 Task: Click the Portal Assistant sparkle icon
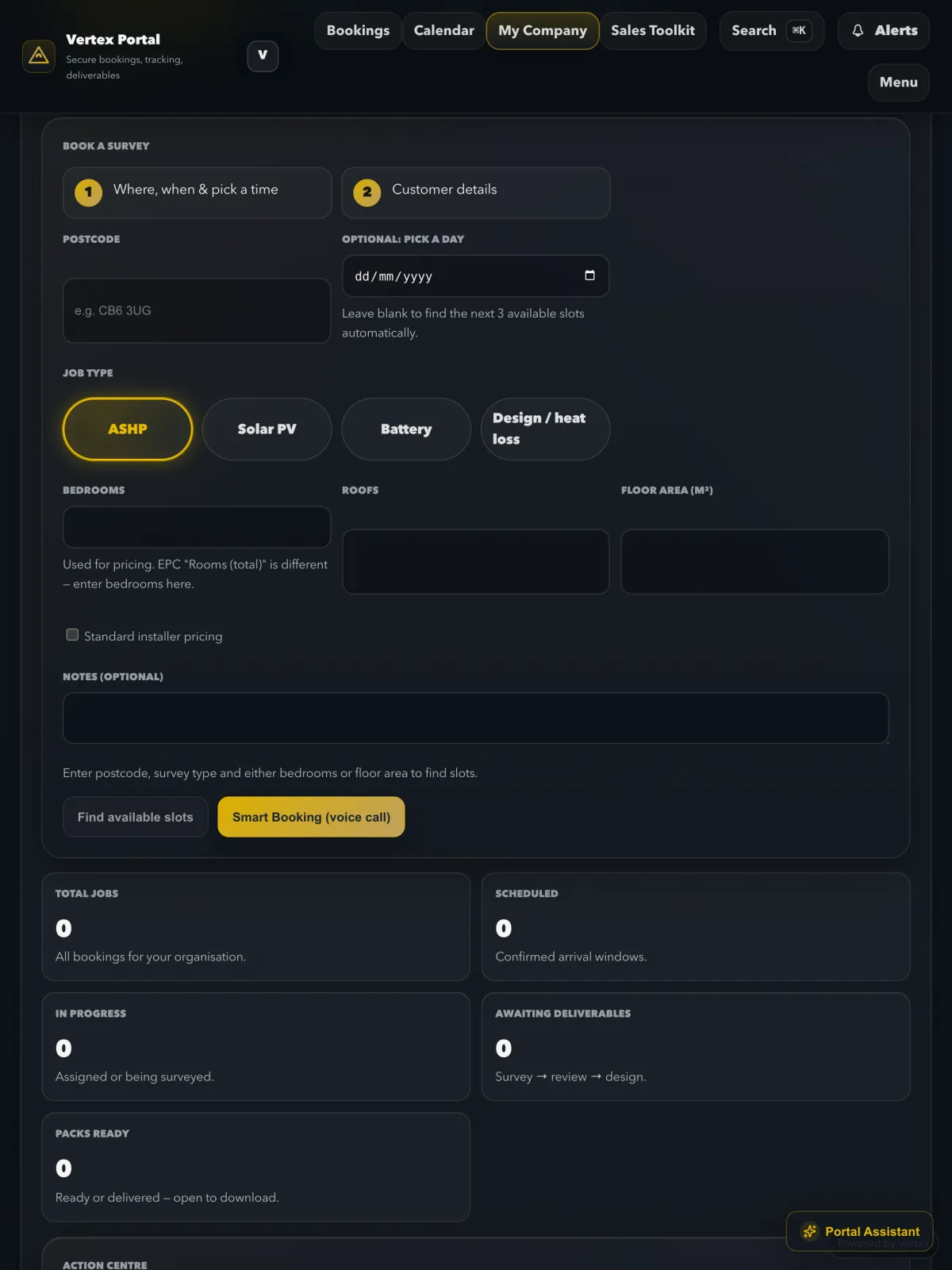809,1231
